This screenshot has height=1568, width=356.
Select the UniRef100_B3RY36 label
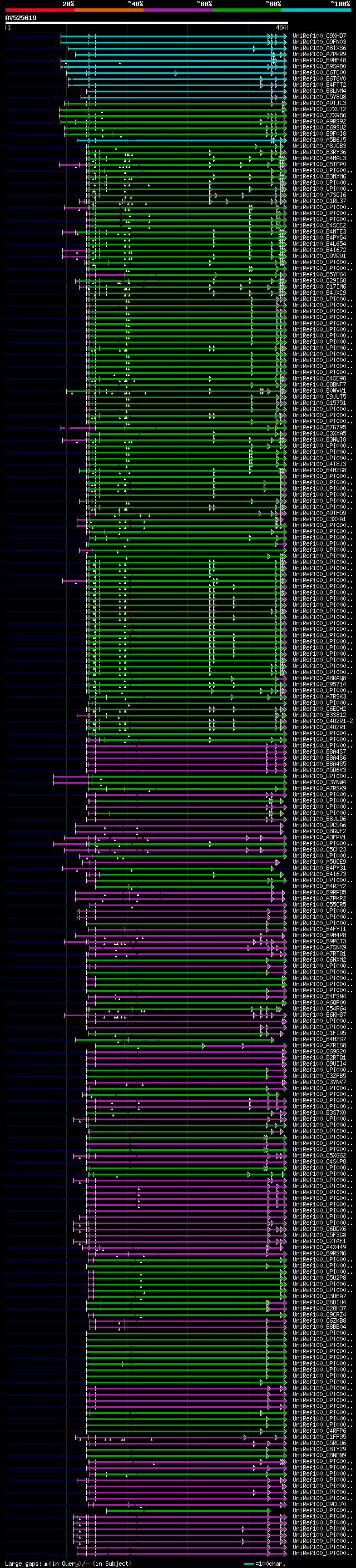319,152
